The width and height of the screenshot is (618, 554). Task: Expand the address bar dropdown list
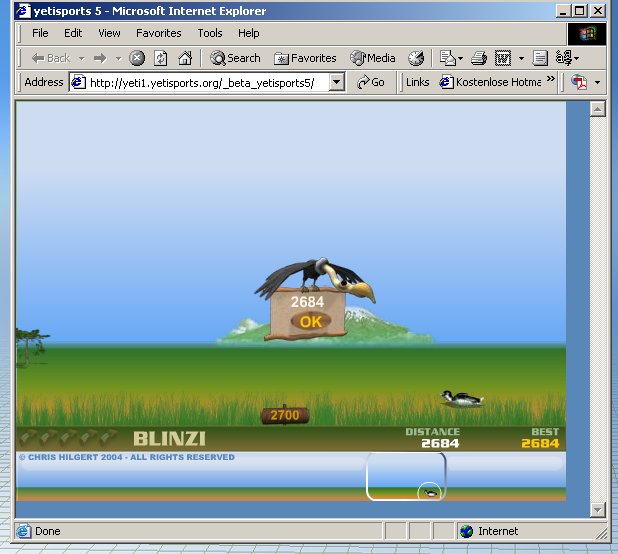[x=337, y=82]
